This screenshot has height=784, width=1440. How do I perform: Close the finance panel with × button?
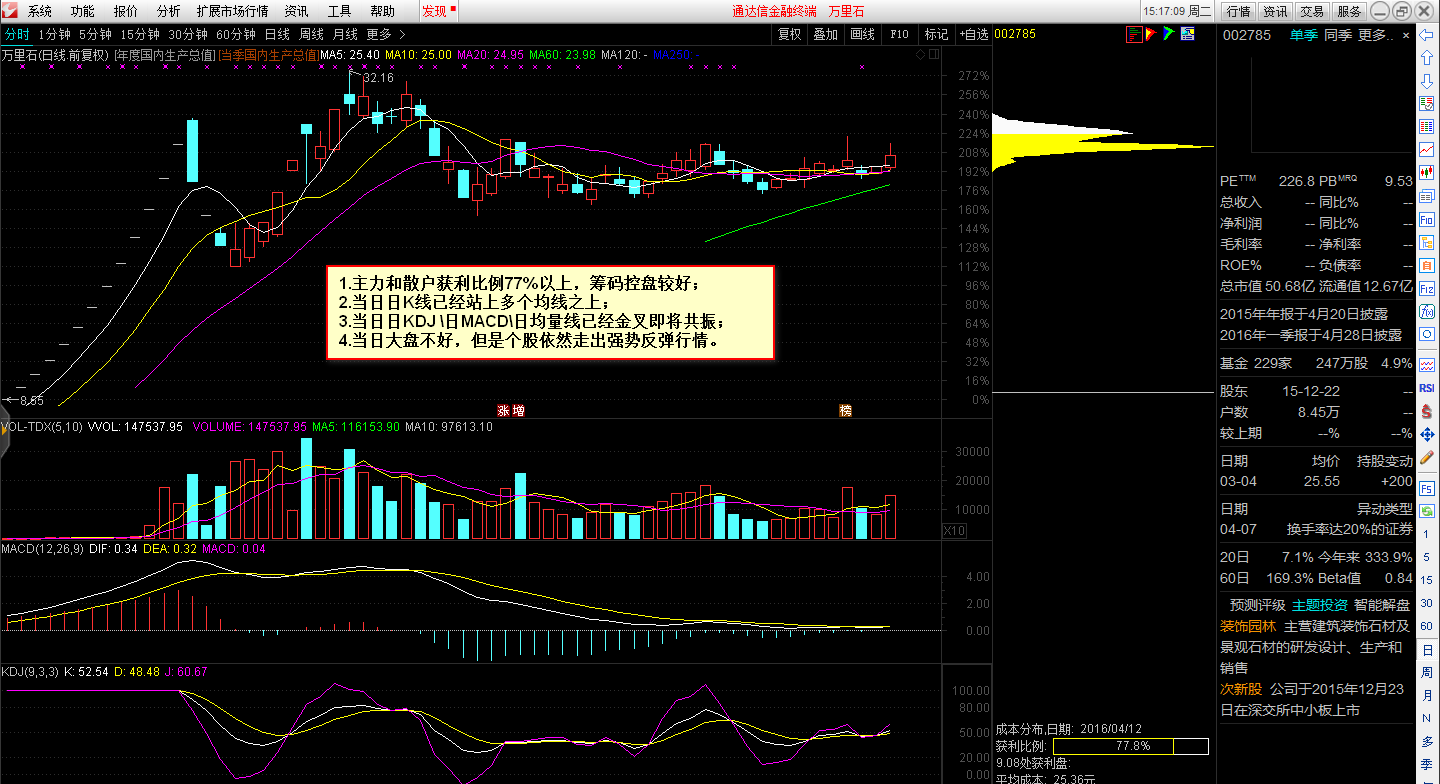(x=1406, y=34)
